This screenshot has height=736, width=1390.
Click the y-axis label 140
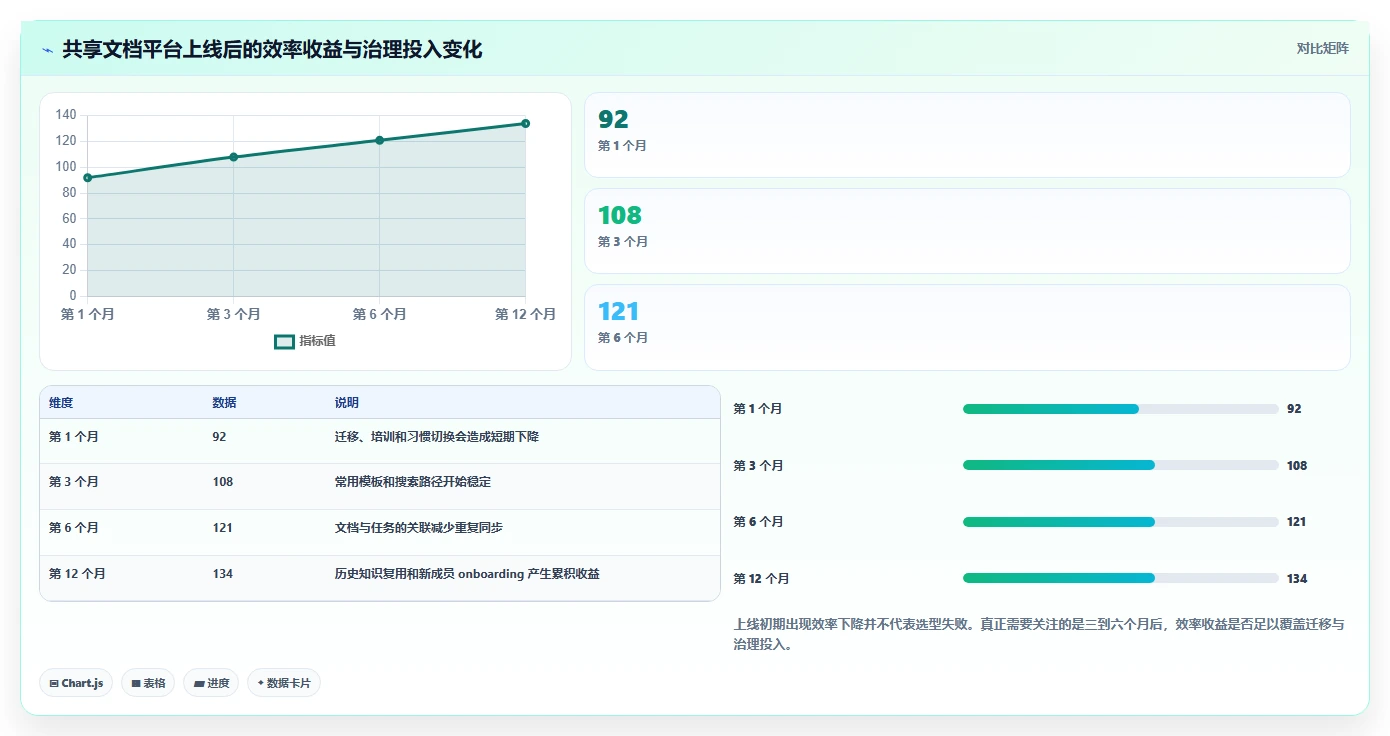point(66,115)
